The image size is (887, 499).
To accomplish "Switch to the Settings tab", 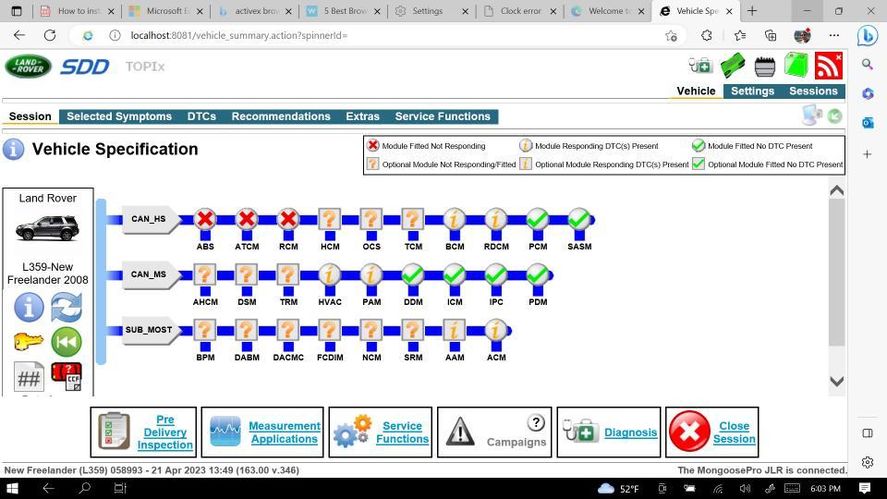I will (752, 91).
